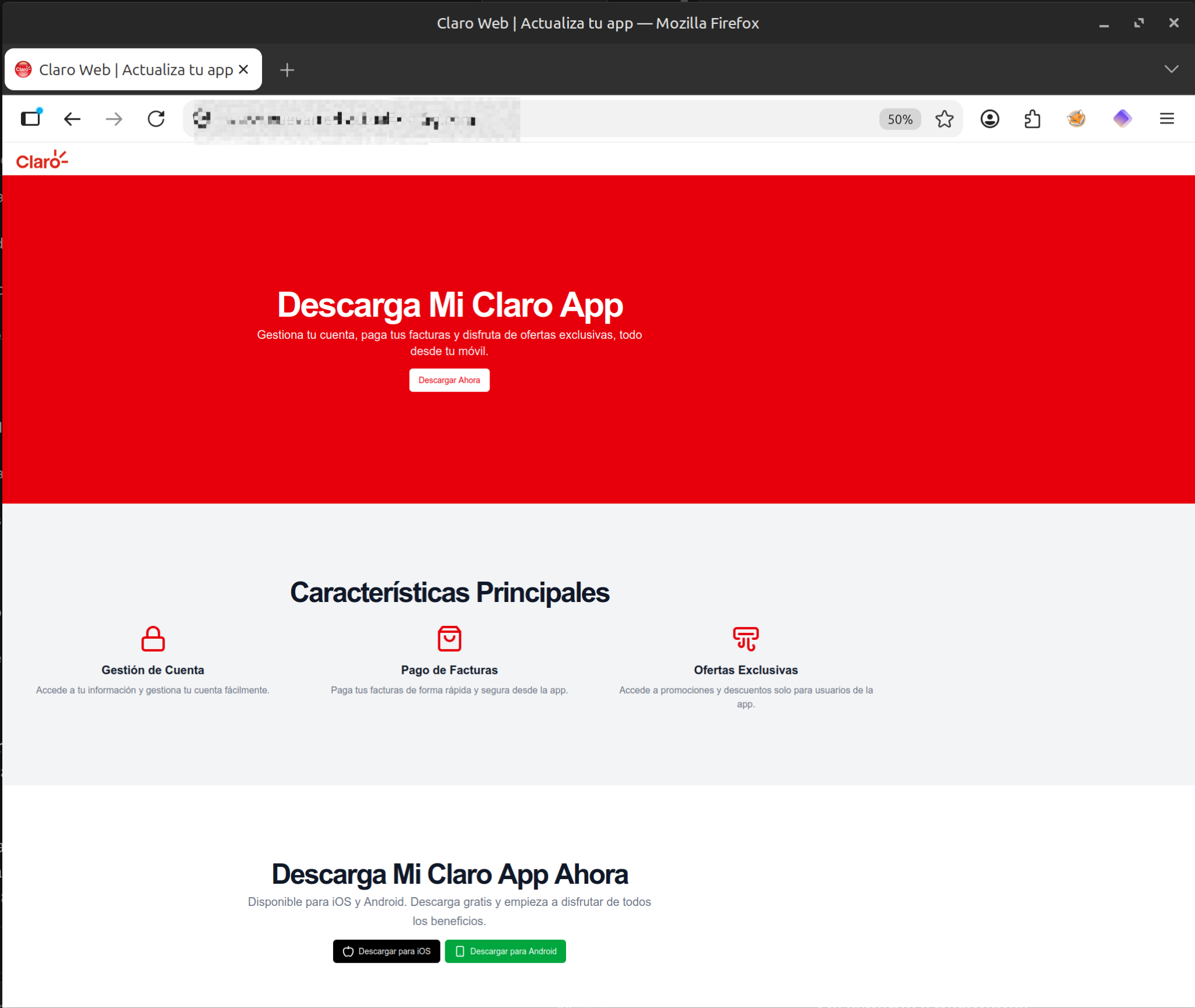Open the Extensions puzzle icon
1195x1008 pixels.
click(x=1032, y=119)
